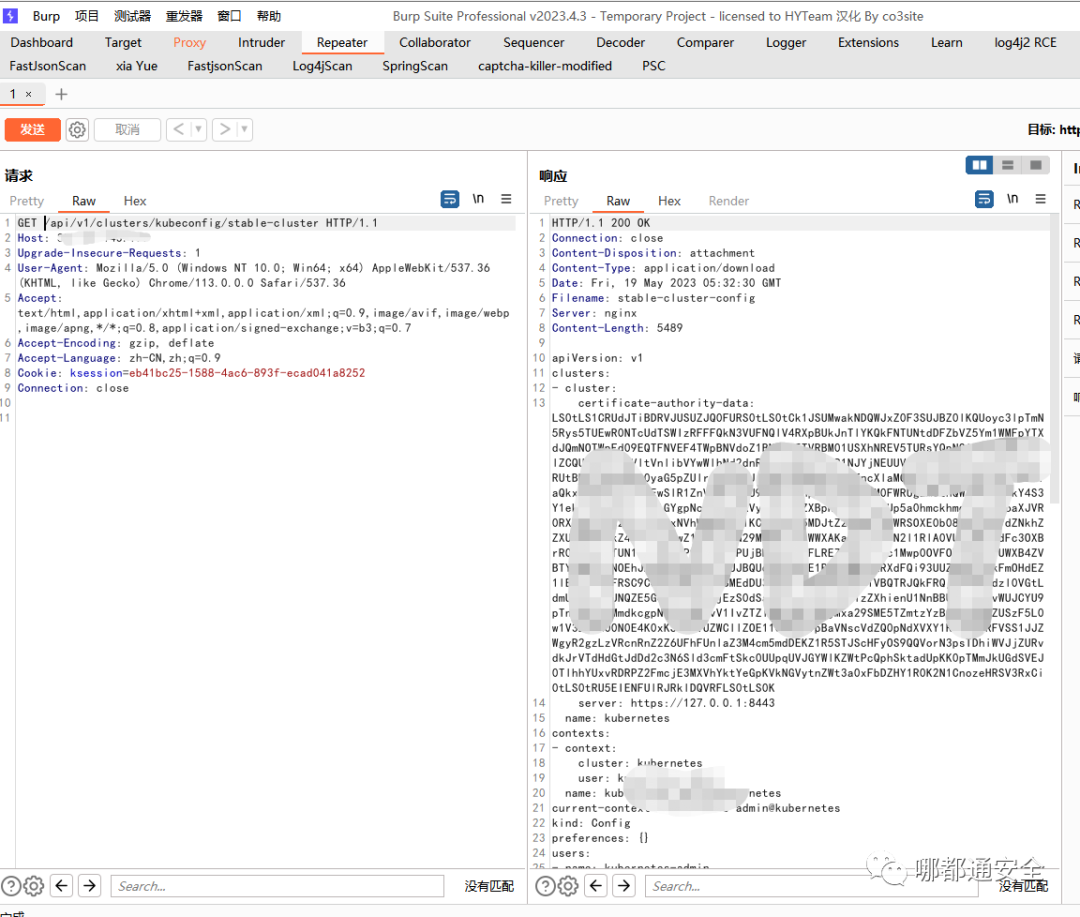This screenshot has width=1080, height=917.
Task: Open the Burp menu
Action: coord(46,16)
